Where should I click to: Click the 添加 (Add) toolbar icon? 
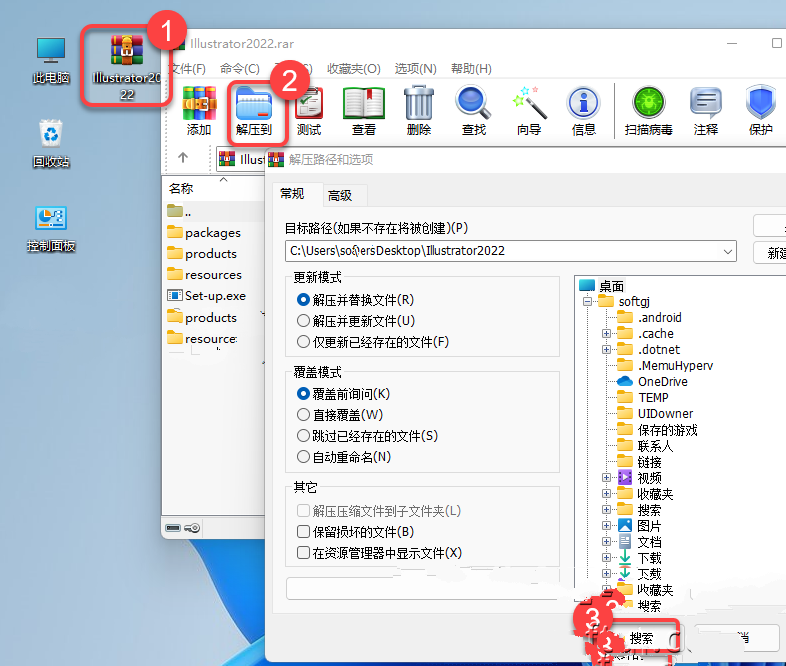click(x=199, y=111)
